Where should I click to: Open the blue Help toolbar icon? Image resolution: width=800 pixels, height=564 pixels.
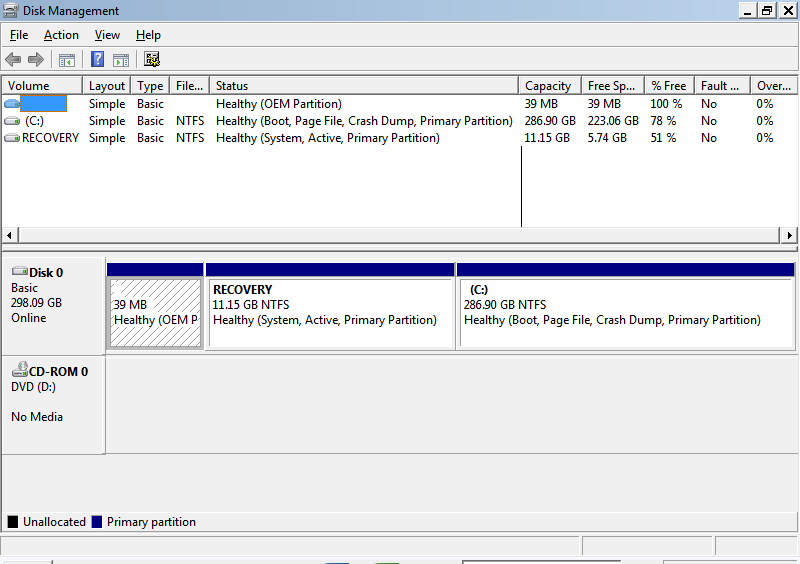tap(97, 60)
